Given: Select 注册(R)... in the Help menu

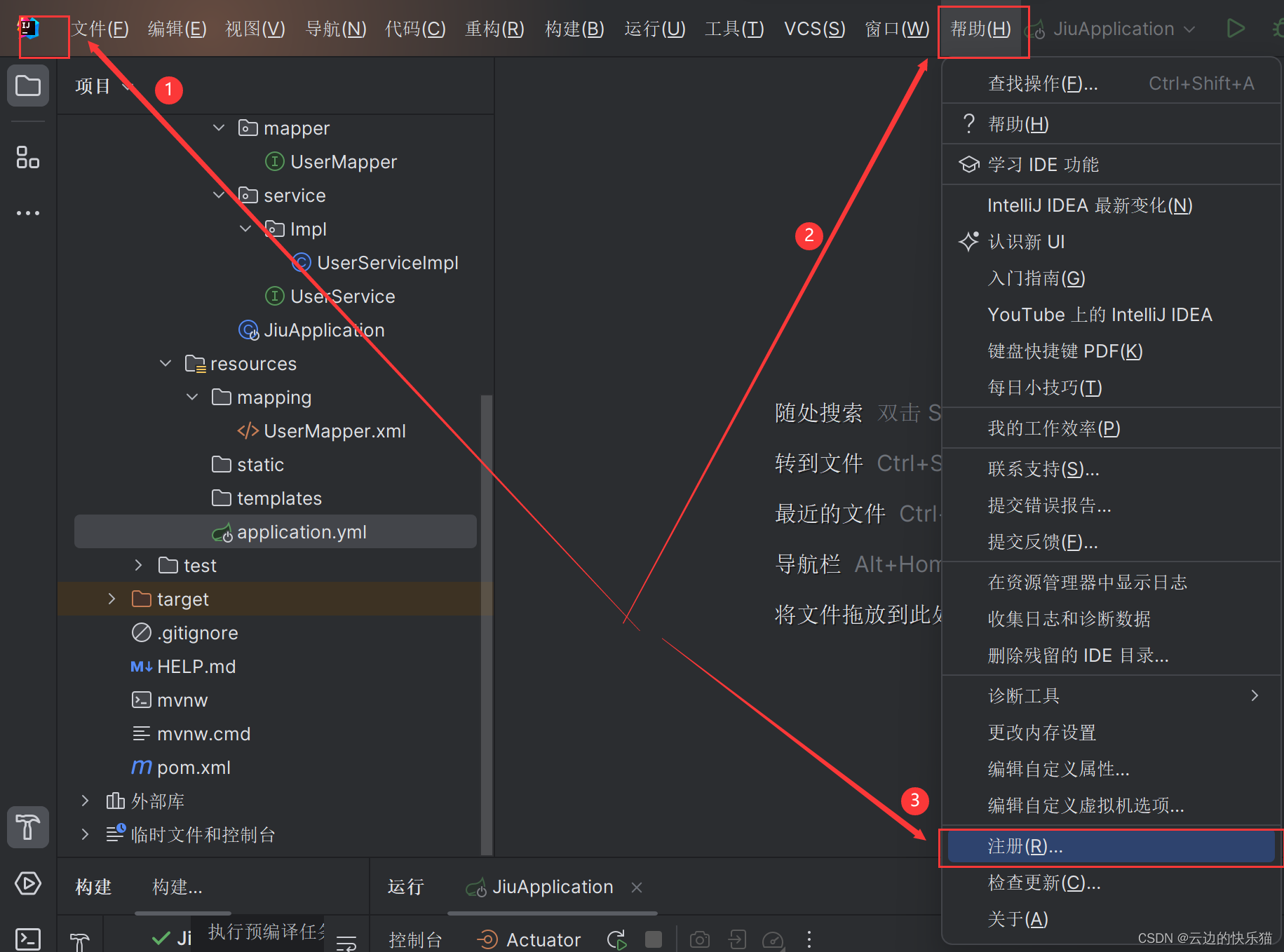Looking at the screenshot, I should 1024,846.
